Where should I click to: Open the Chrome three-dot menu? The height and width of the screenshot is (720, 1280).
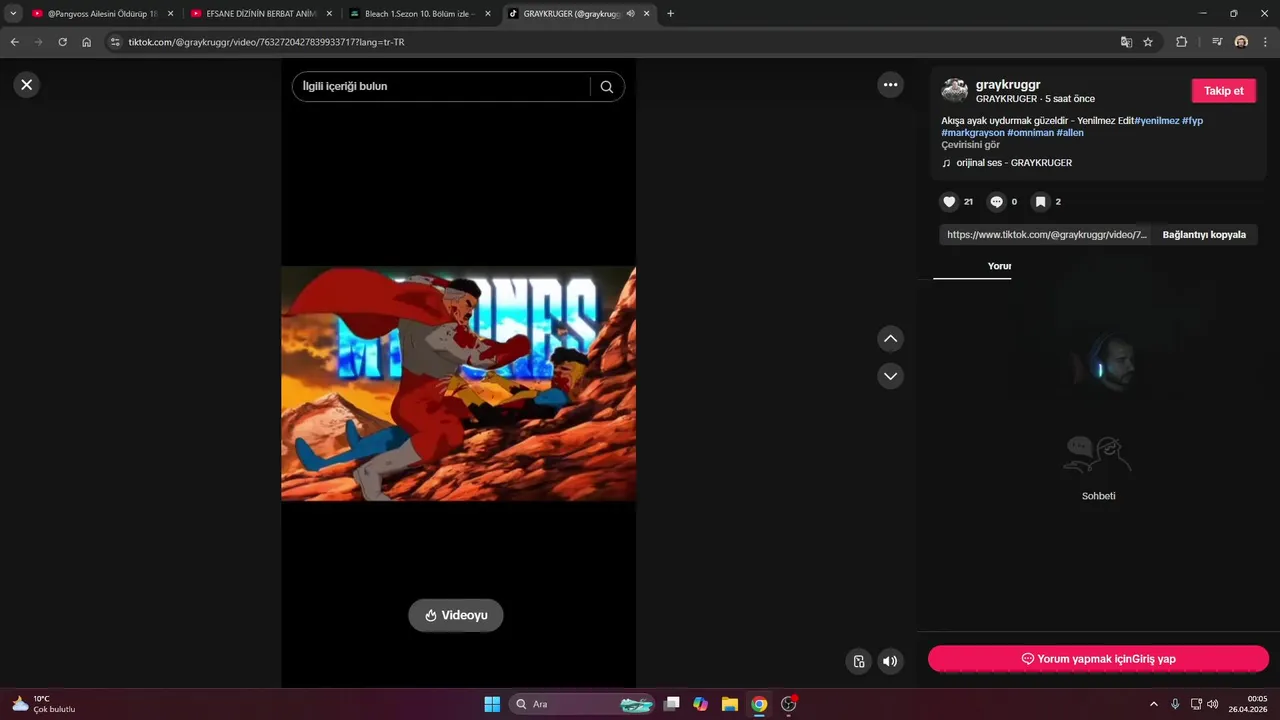coord(1265,42)
